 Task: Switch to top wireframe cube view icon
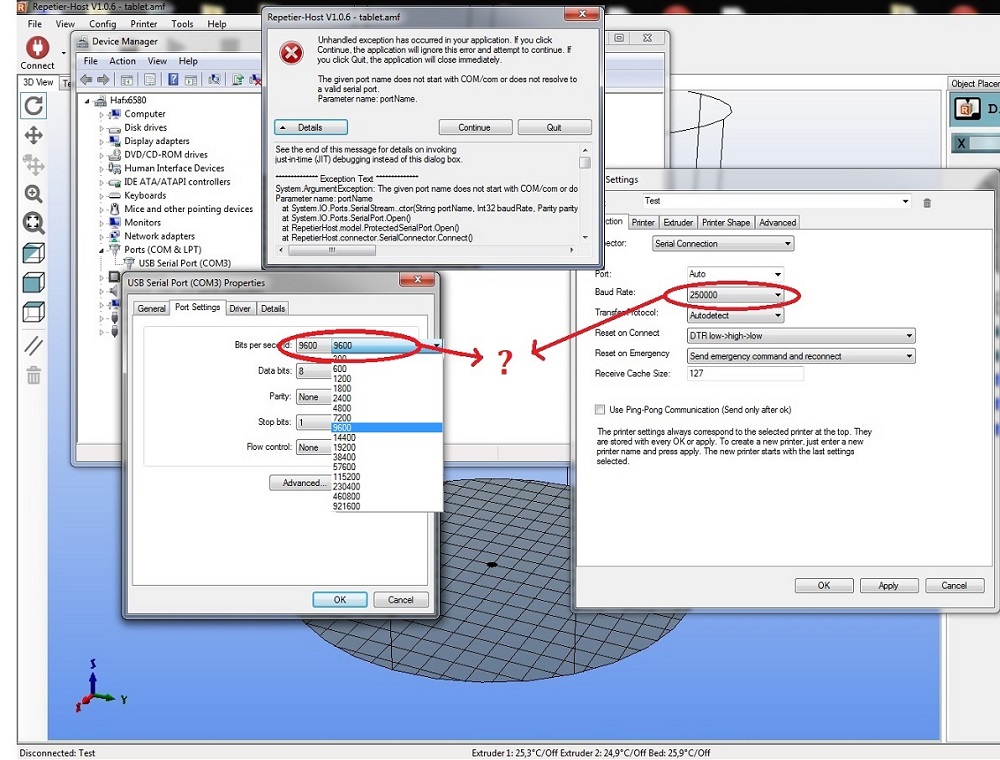point(33,312)
